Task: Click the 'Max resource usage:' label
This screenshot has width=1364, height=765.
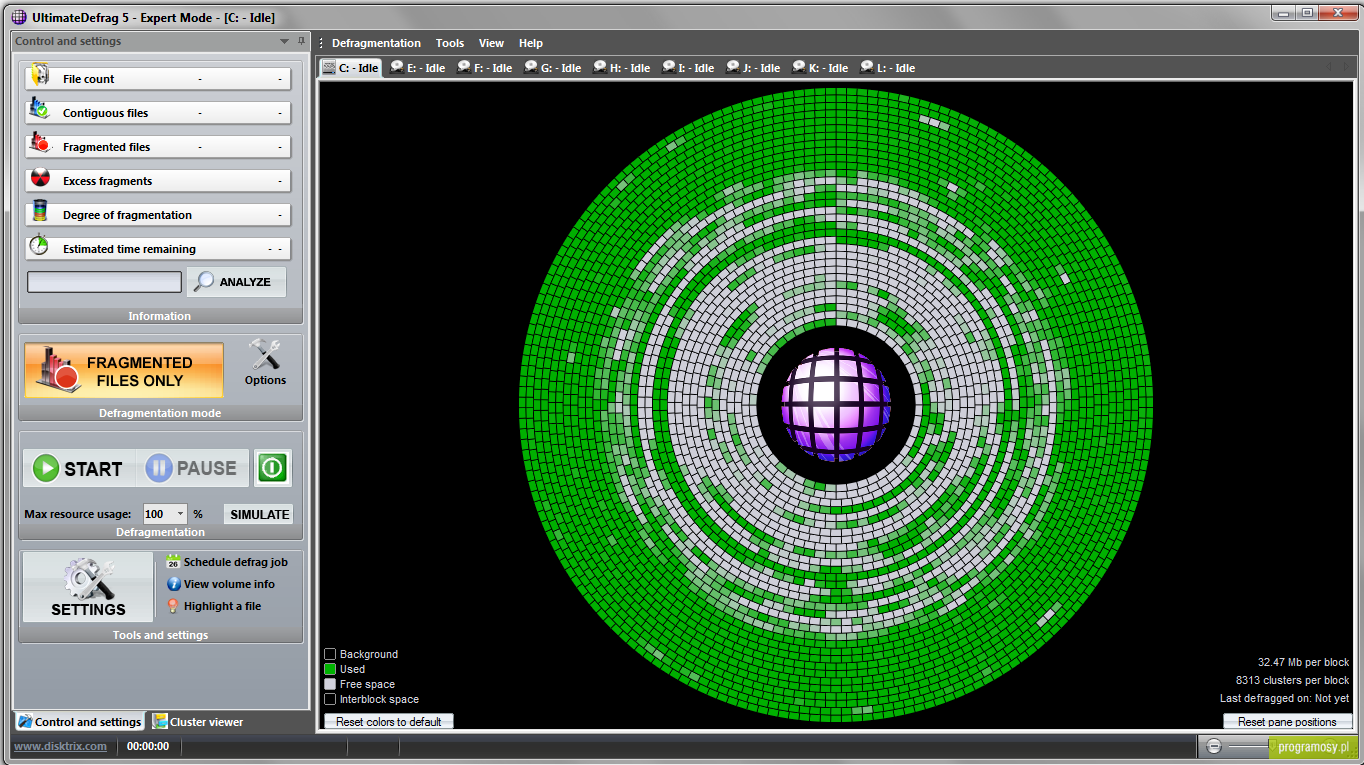Action: (x=78, y=514)
